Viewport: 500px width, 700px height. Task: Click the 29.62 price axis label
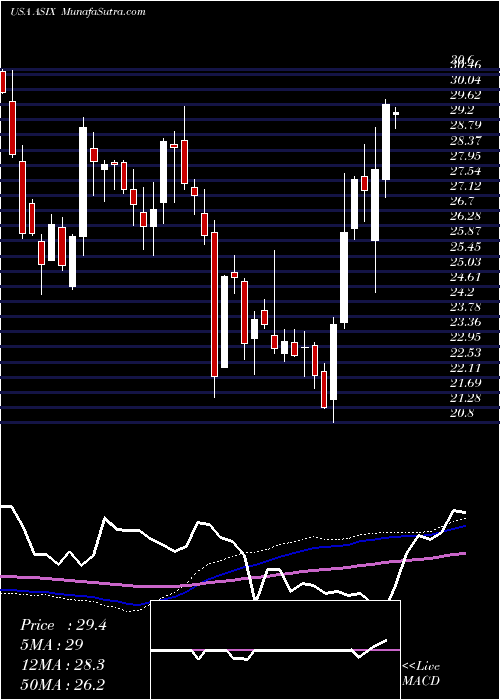pos(466,95)
